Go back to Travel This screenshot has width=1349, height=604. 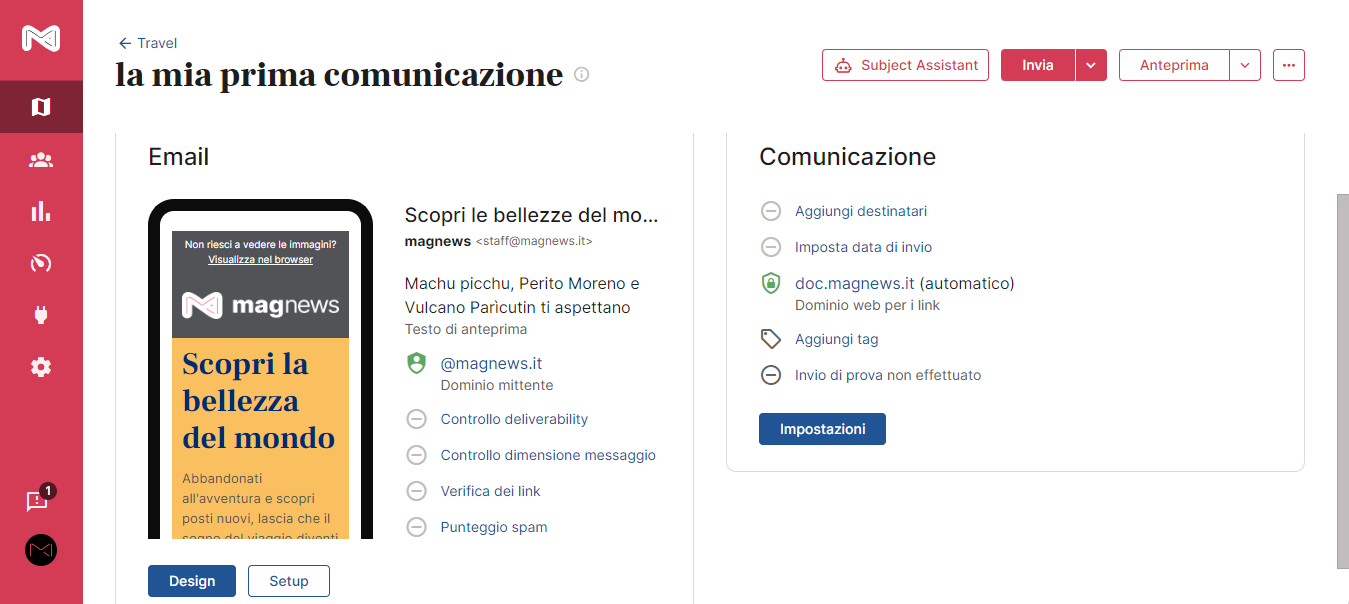pyautogui.click(x=148, y=43)
